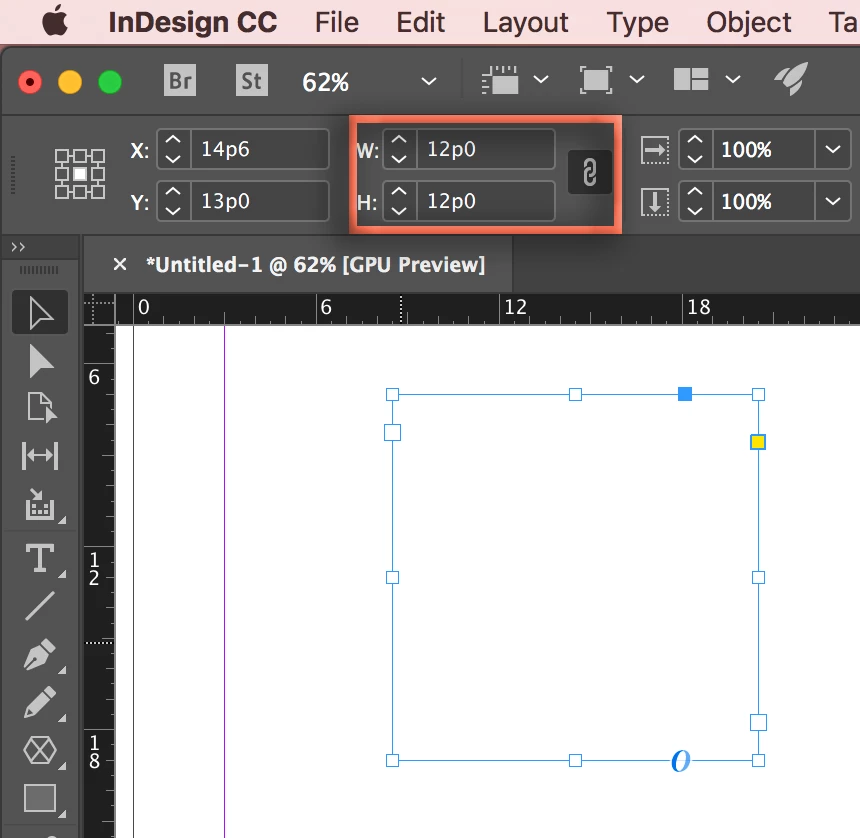Click the top-center handle of the frame
This screenshot has height=838, width=860.
click(x=575, y=394)
